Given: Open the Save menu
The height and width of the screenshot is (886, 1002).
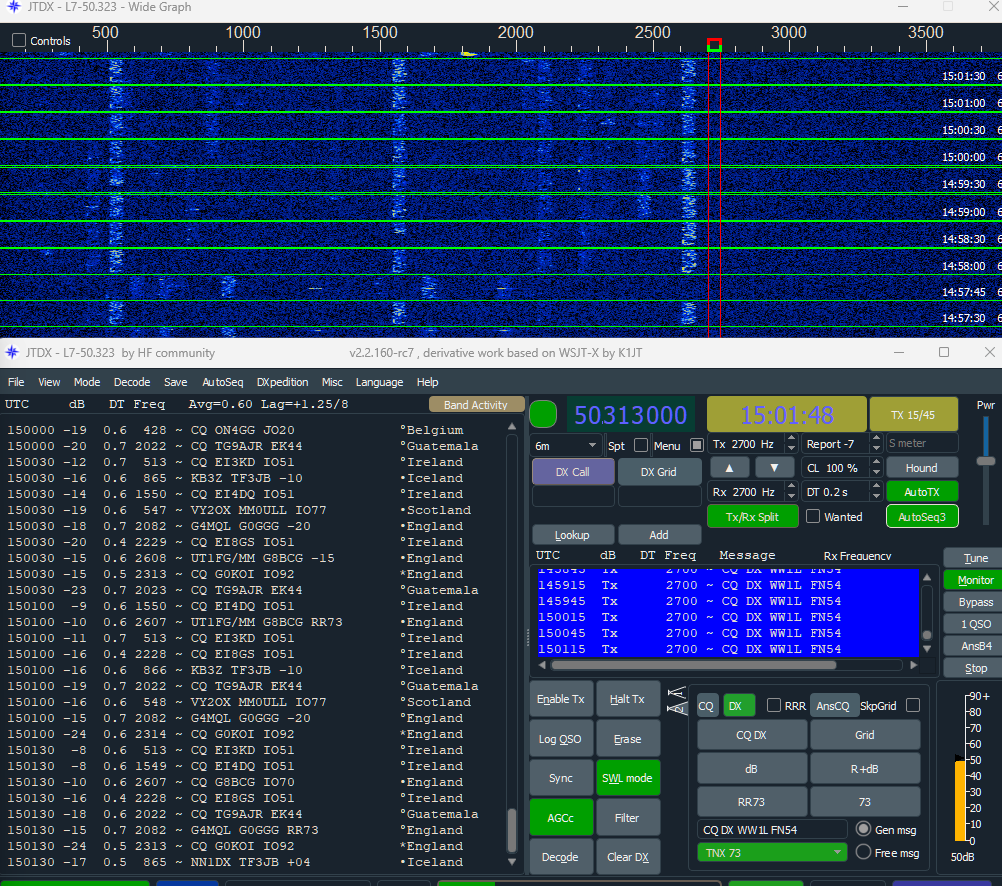Looking at the screenshot, I should pos(176,382).
